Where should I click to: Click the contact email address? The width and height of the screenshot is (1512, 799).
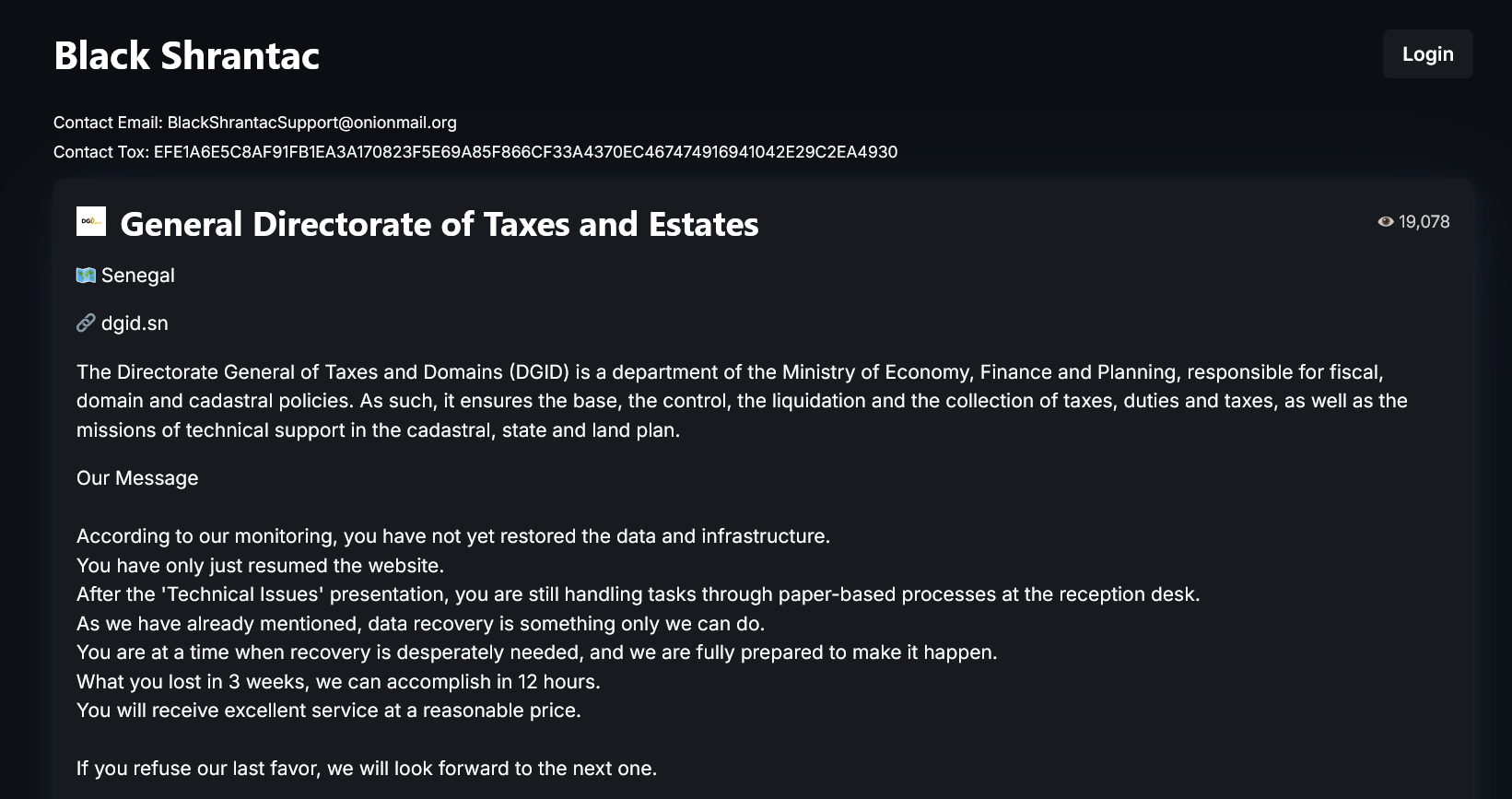coord(311,123)
